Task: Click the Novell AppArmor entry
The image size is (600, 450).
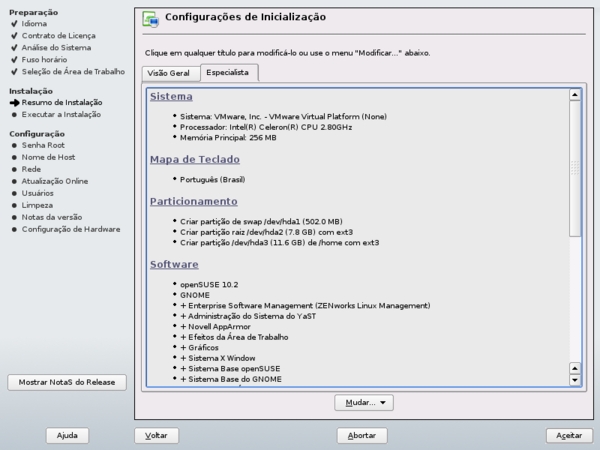Action: click(215, 327)
